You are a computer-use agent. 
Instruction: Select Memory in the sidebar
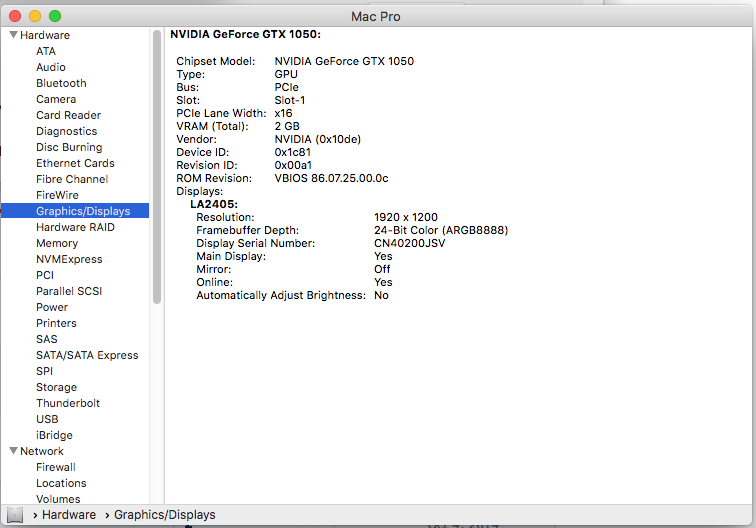coord(57,243)
